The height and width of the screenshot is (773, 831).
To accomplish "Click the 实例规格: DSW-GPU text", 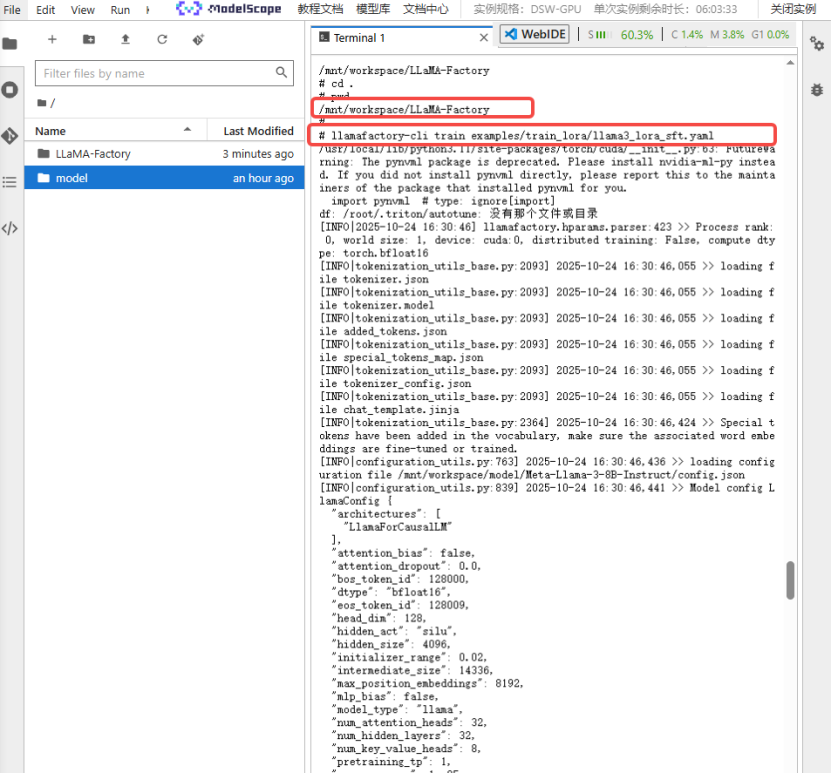I will click(527, 9).
